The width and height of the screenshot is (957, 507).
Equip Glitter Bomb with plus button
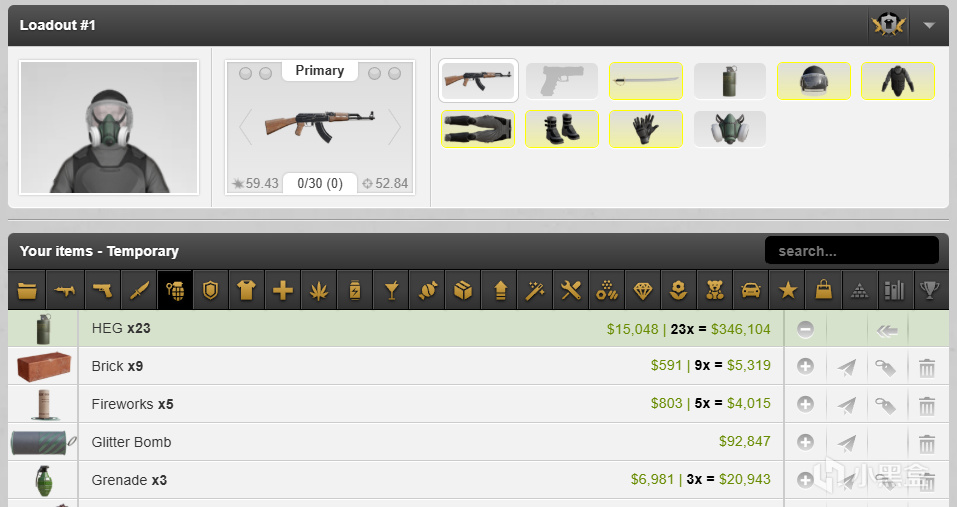point(805,442)
